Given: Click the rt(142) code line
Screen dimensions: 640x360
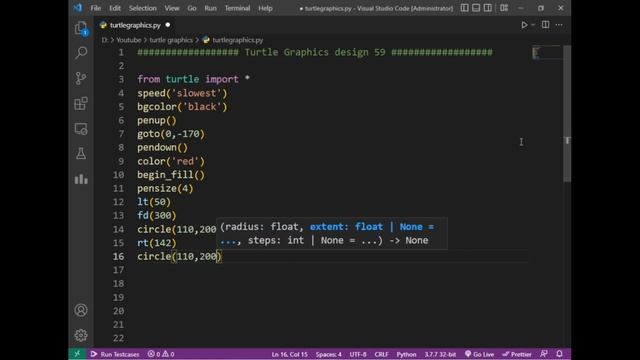Looking at the screenshot, I should tap(157, 243).
